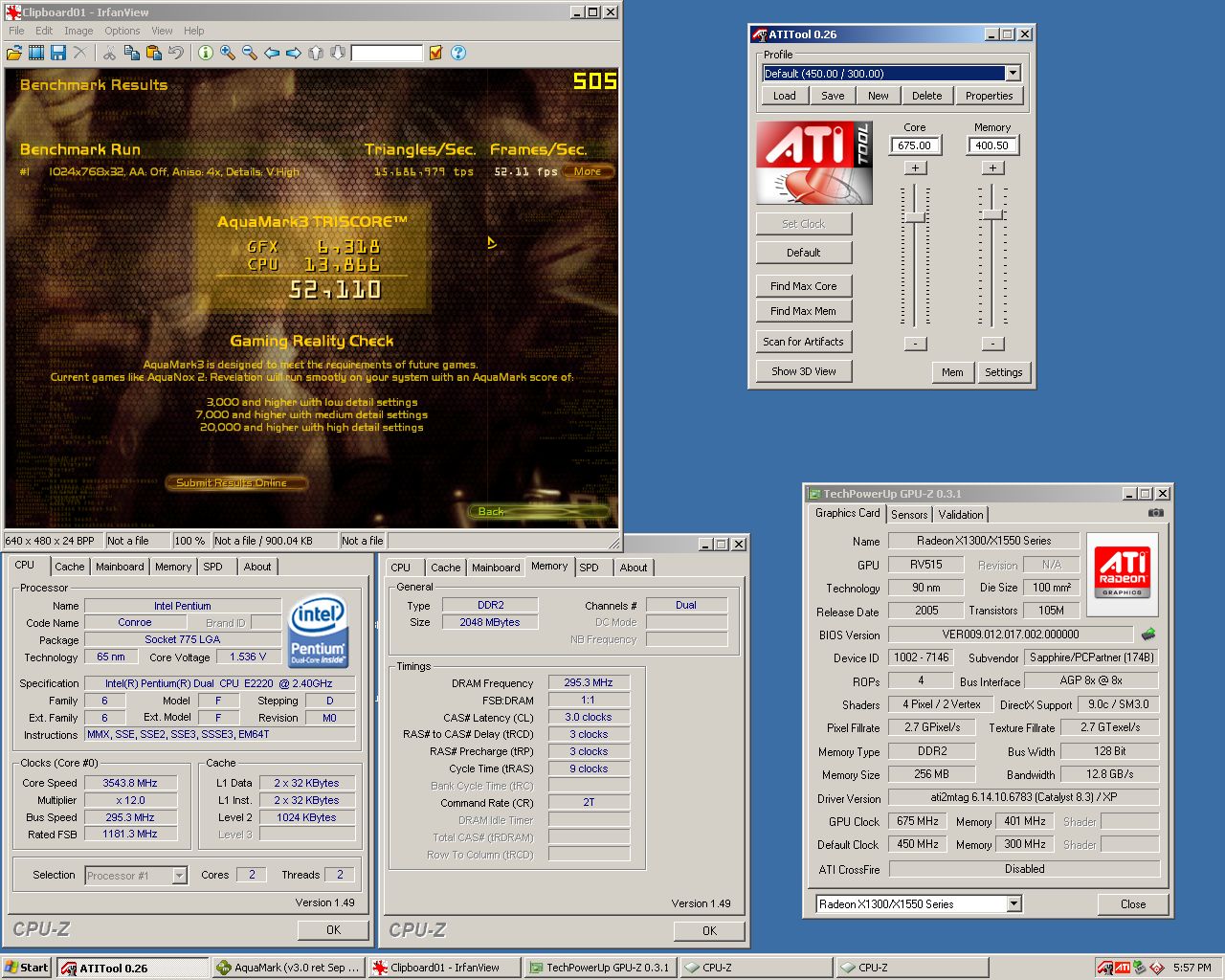This screenshot has width=1225, height=980.
Task: Click the Mem button in ATITool
Action: click(952, 372)
